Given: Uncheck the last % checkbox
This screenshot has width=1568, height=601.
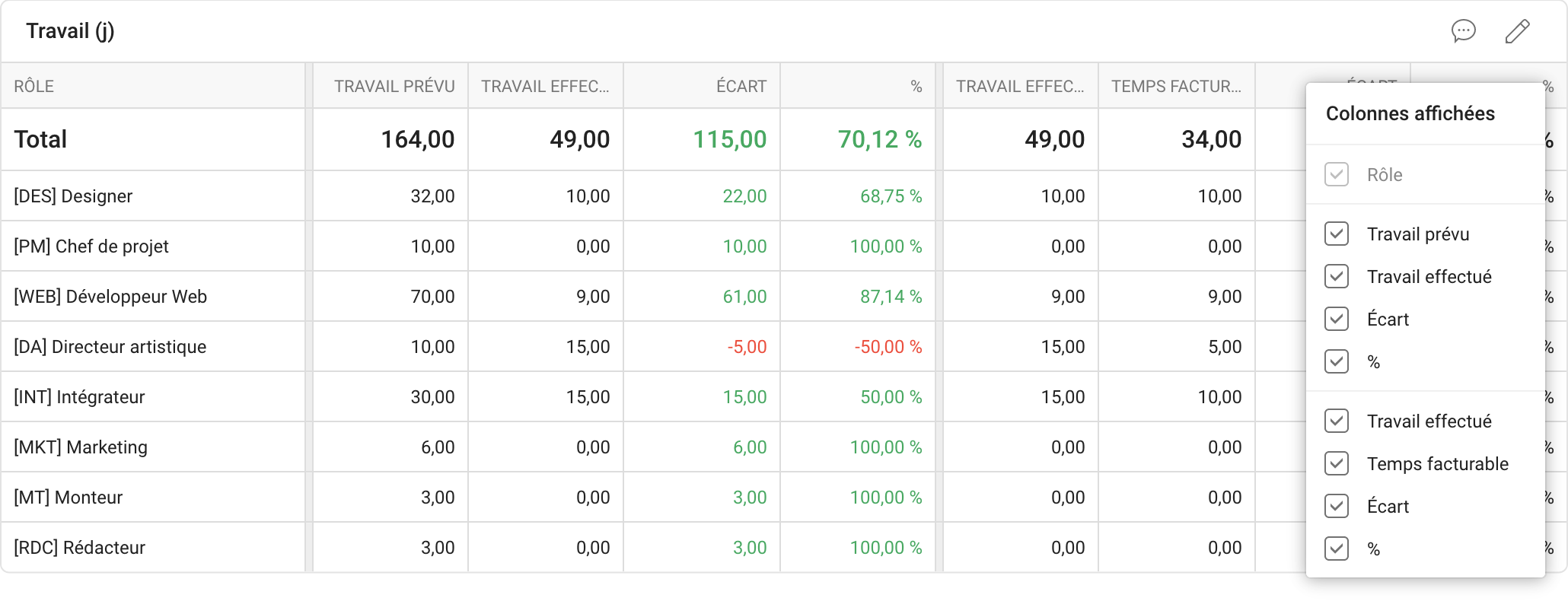Looking at the screenshot, I should pyautogui.click(x=1337, y=549).
